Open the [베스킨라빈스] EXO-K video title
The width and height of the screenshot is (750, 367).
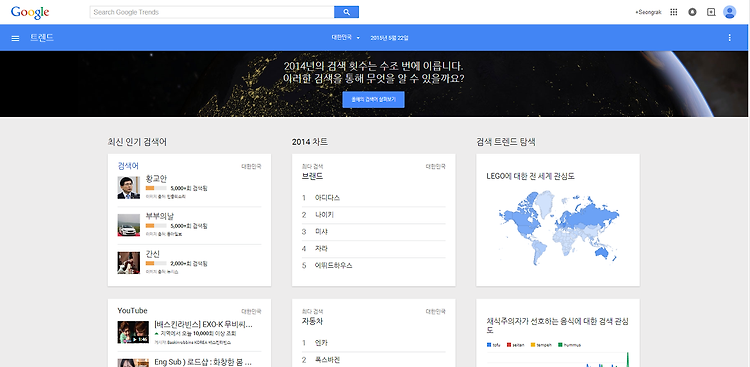(x=204, y=324)
